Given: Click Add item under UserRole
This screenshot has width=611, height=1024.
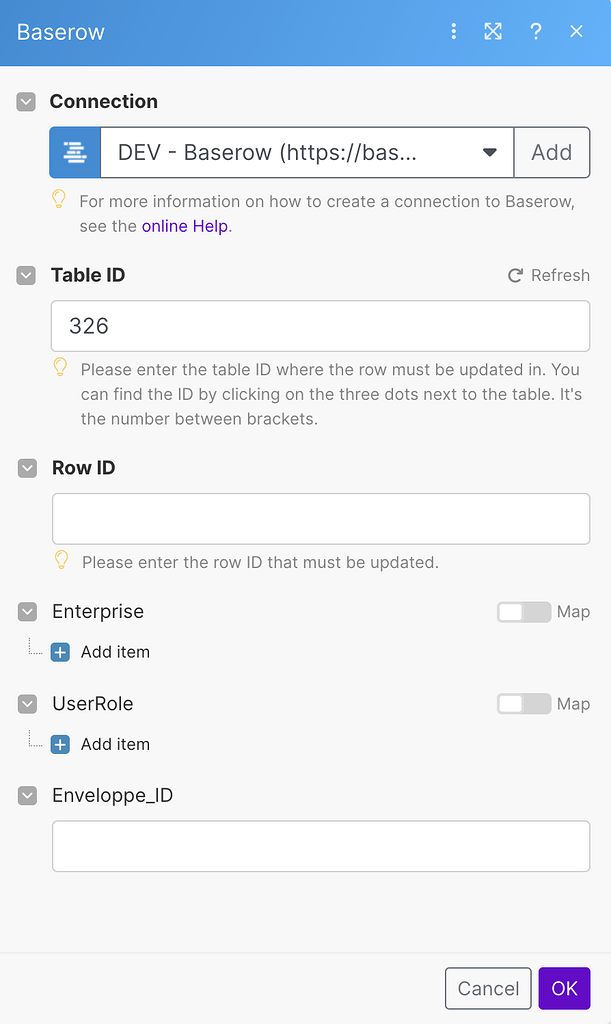Looking at the screenshot, I should 100,744.
